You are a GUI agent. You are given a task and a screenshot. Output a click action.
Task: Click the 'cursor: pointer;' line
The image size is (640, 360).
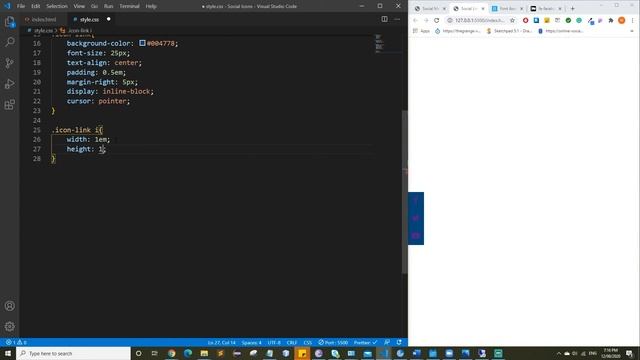click(x=98, y=101)
